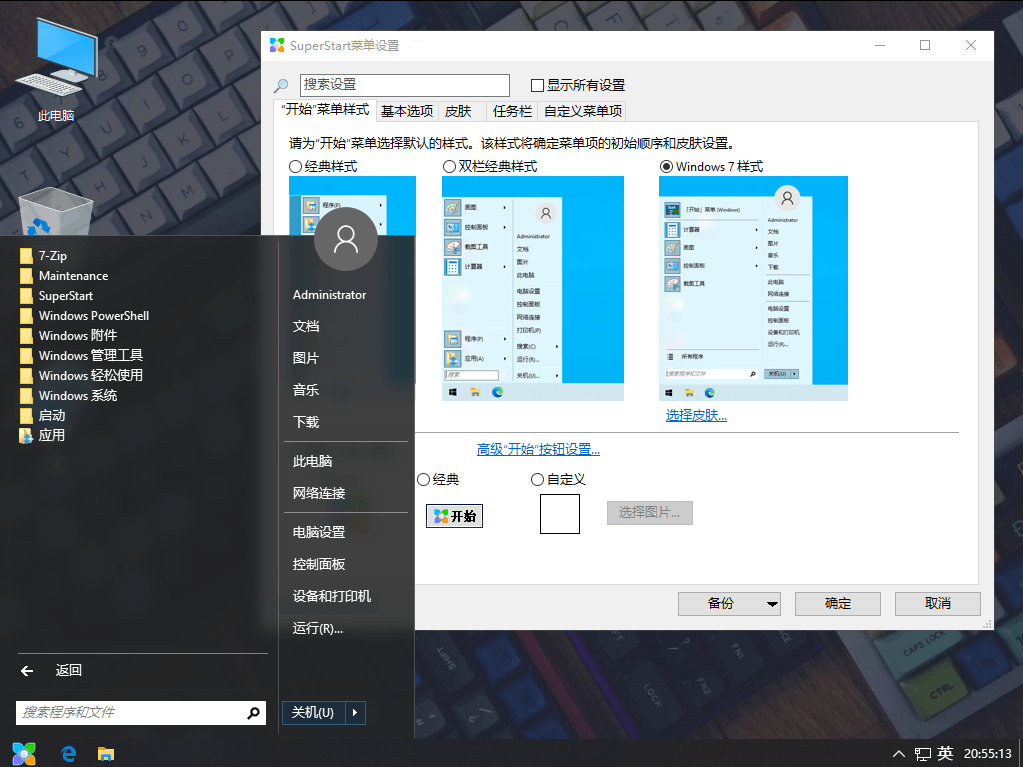Image resolution: width=1023 pixels, height=767 pixels.
Task: Open Internet Explorer from taskbar
Action: pyautogui.click(x=69, y=754)
